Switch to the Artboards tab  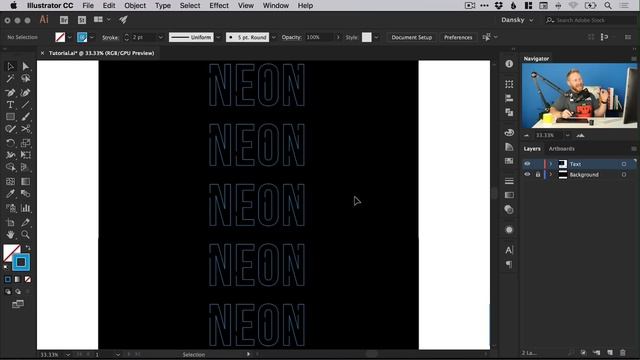point(562,149)
